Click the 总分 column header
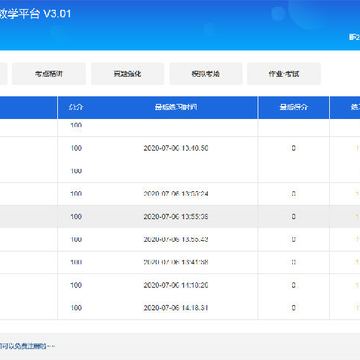The height and width of the screenshot is (360, 360). [76, 107]
